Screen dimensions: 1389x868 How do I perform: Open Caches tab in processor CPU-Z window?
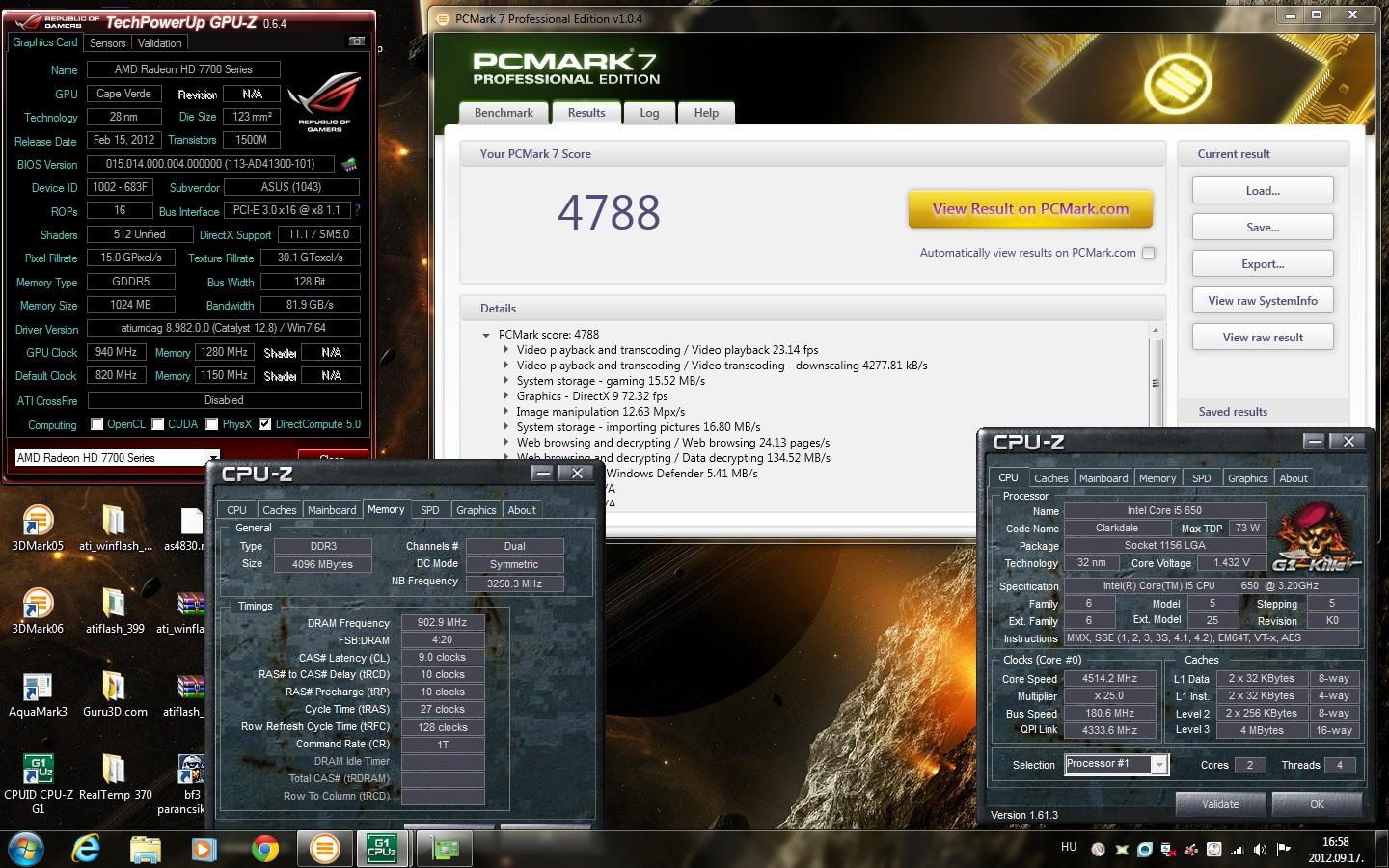pos(1050,478)
